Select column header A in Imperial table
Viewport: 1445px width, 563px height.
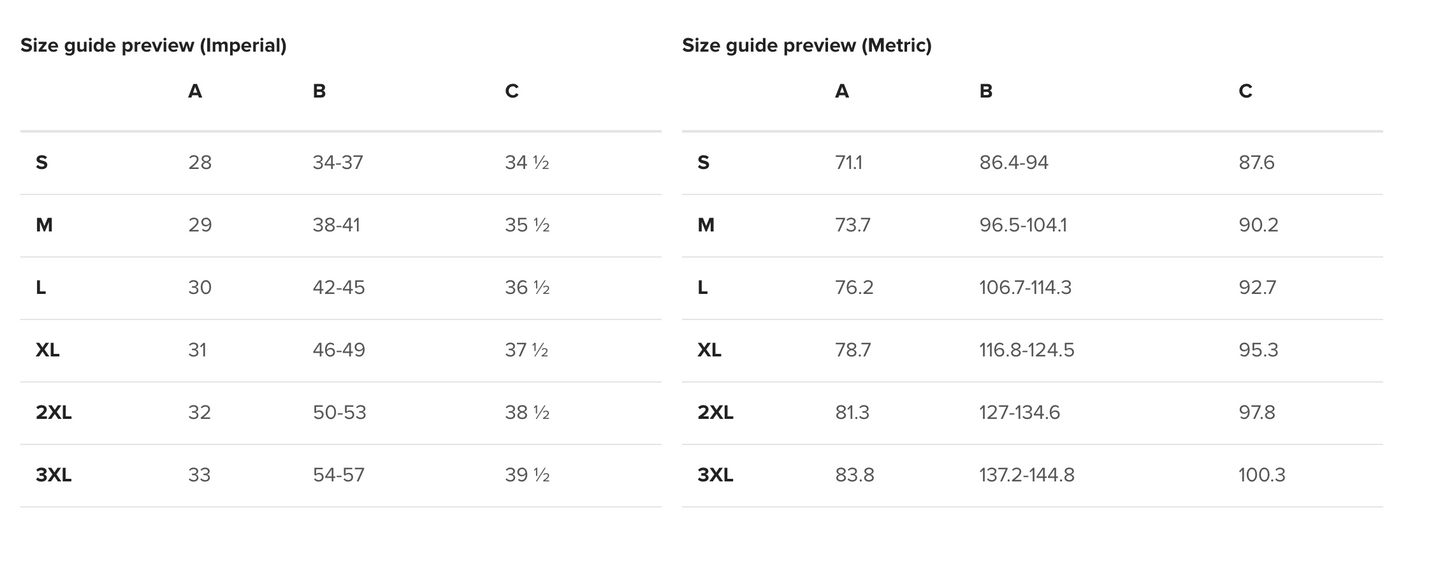(x=195, y=92)
